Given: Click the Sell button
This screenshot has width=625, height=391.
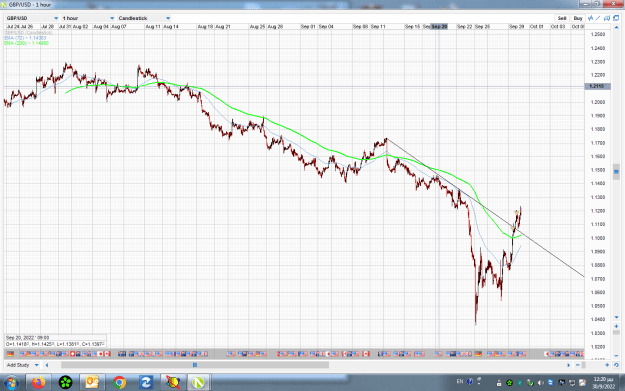Looking at the screenshot, I should tap(562, 18).
